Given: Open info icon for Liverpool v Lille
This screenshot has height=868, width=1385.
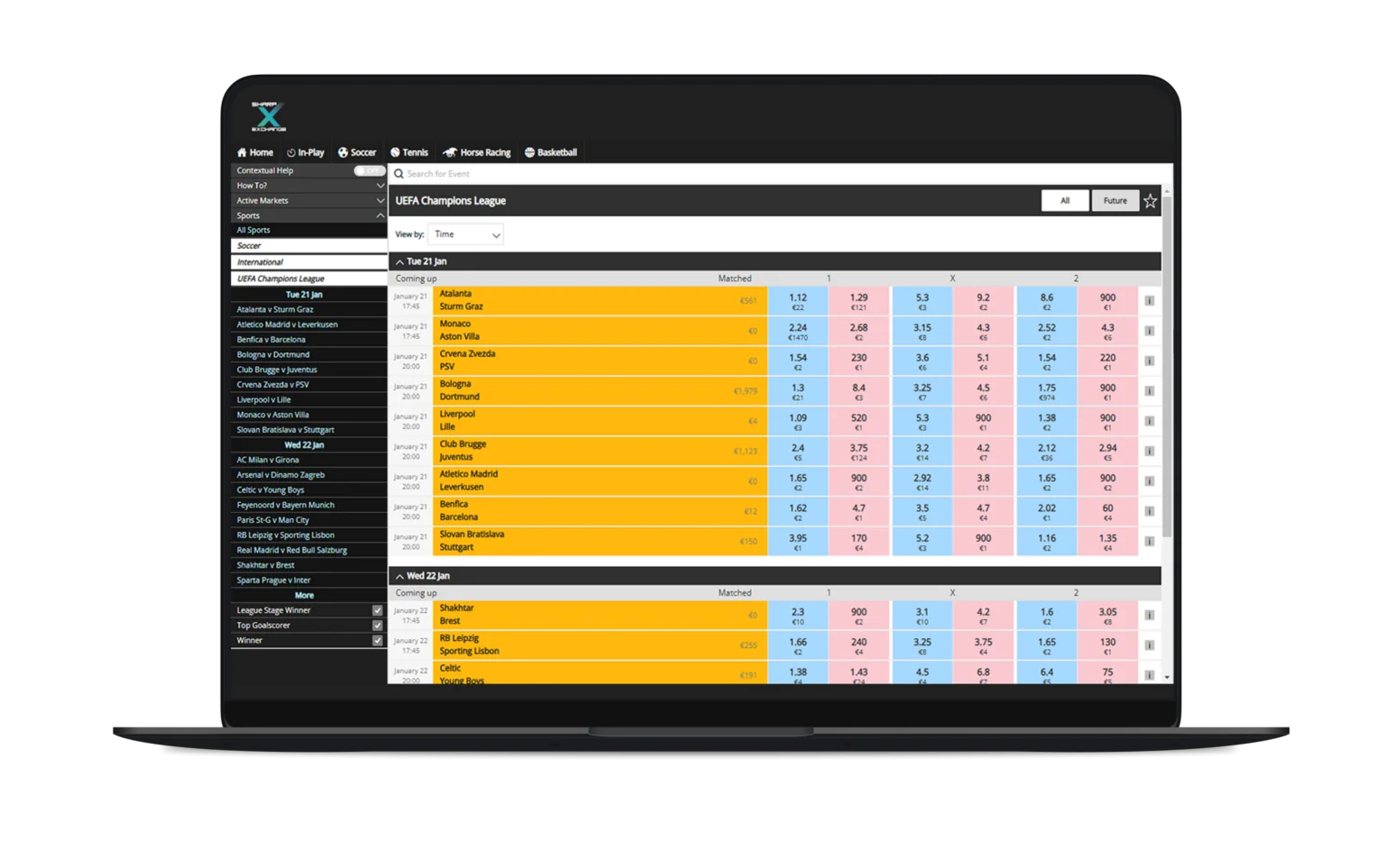Looking at the screenshot, I should tap(1150, 421).
